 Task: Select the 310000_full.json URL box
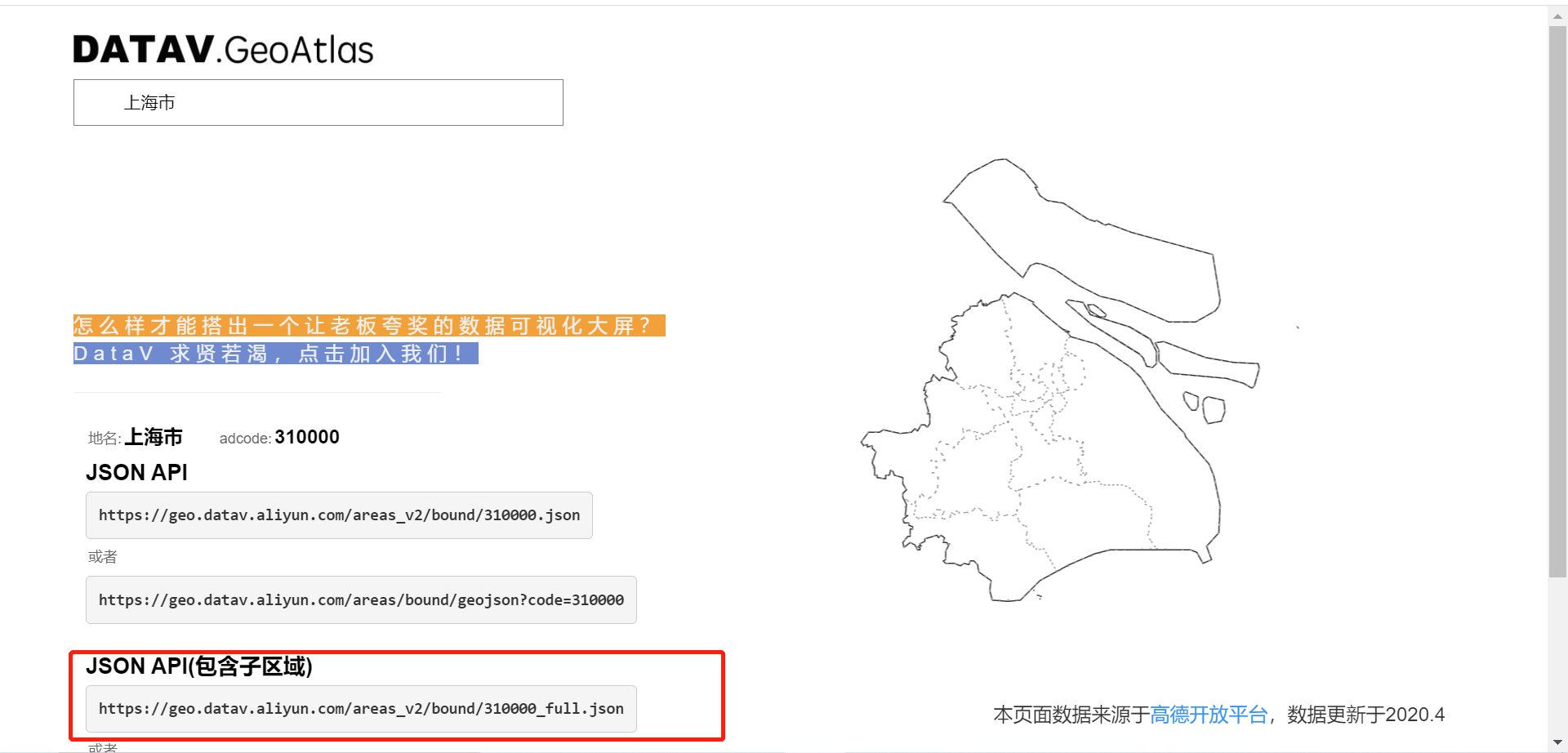click(x=360, y=708)
